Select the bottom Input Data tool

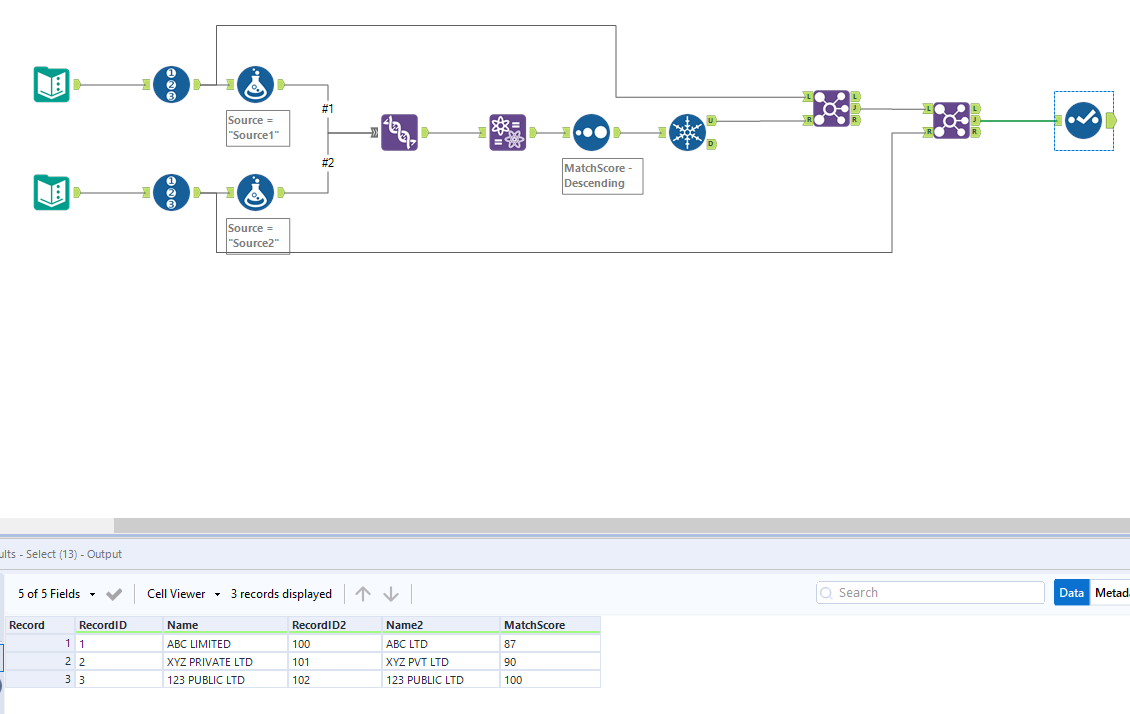pyautogui.click(x=51, y=192)
